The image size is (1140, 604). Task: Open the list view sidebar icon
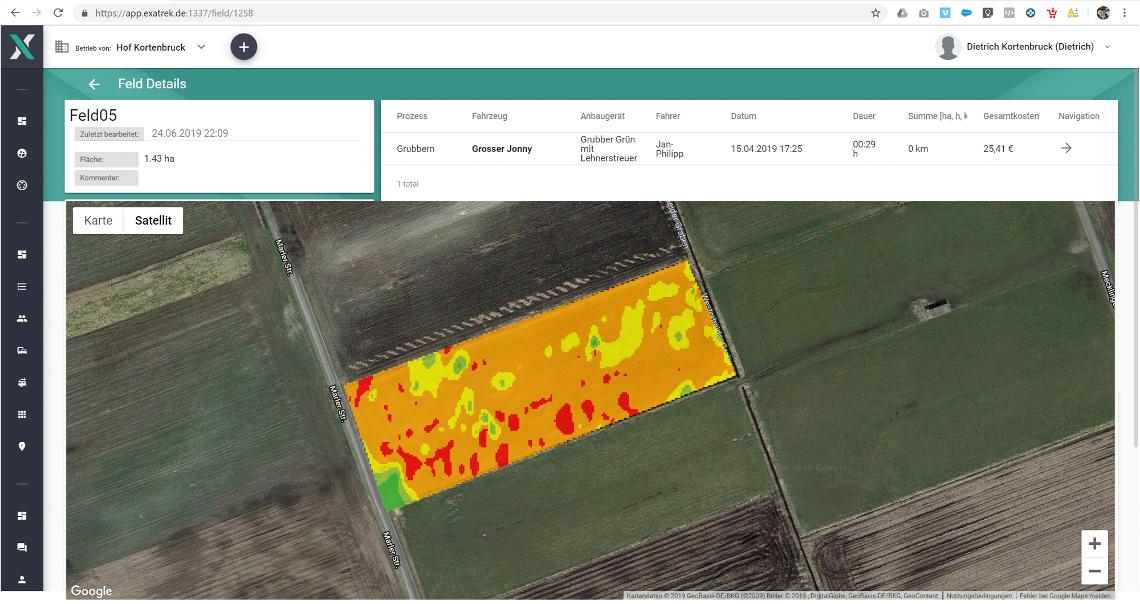(22, 286)
